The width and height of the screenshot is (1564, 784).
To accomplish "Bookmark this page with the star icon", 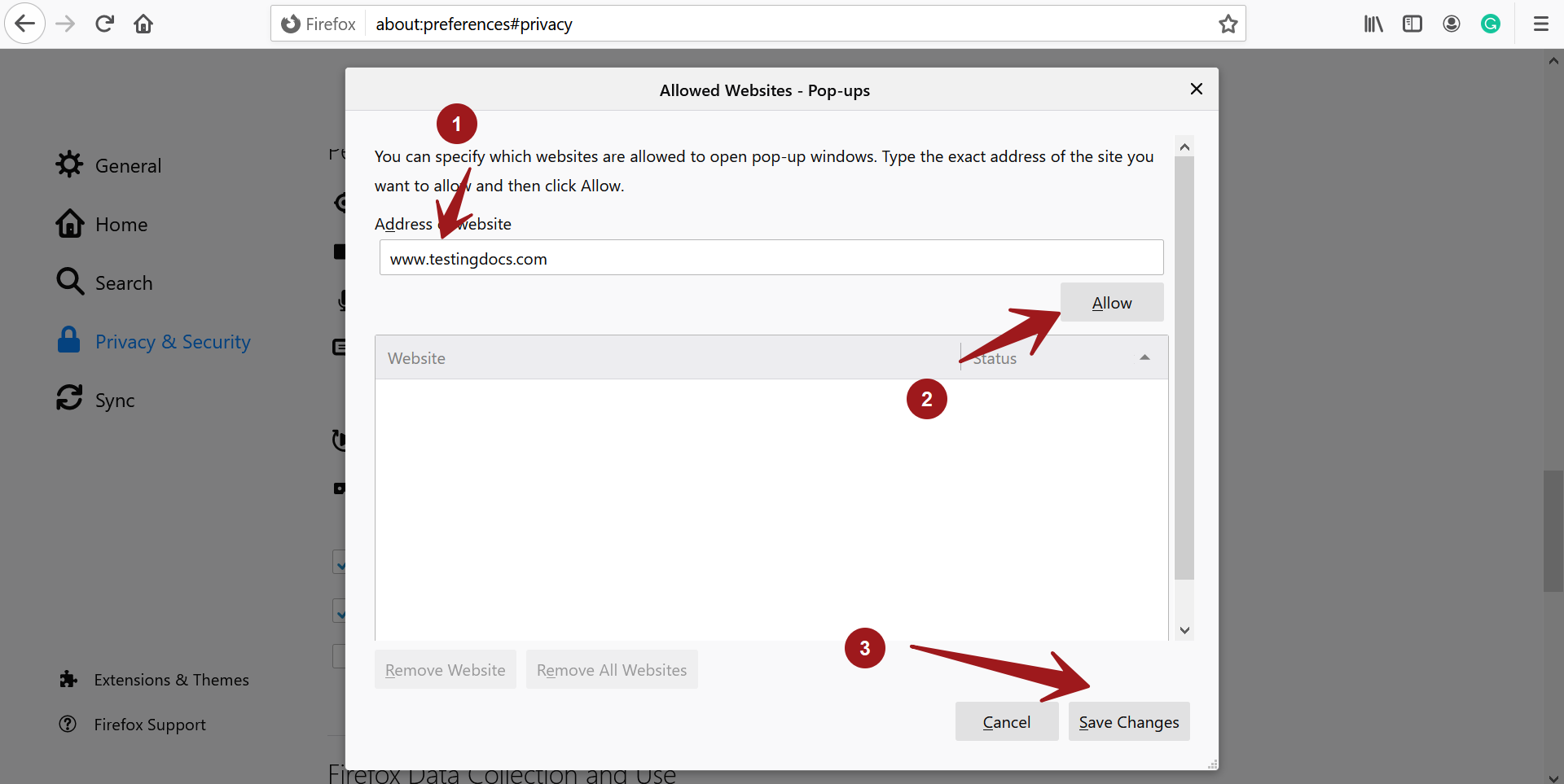I will pyautogui.click(x=1228, y=24).
